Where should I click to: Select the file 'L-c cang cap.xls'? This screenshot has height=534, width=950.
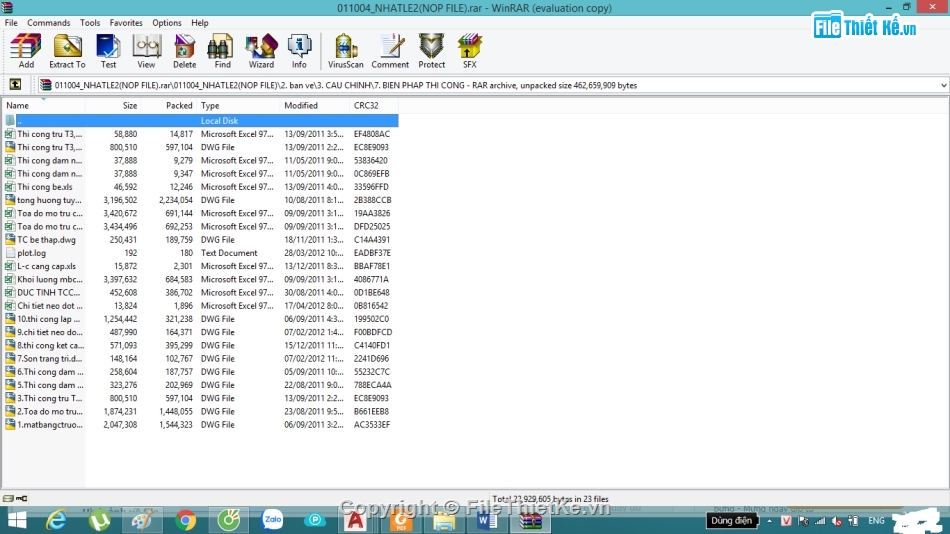46,266
